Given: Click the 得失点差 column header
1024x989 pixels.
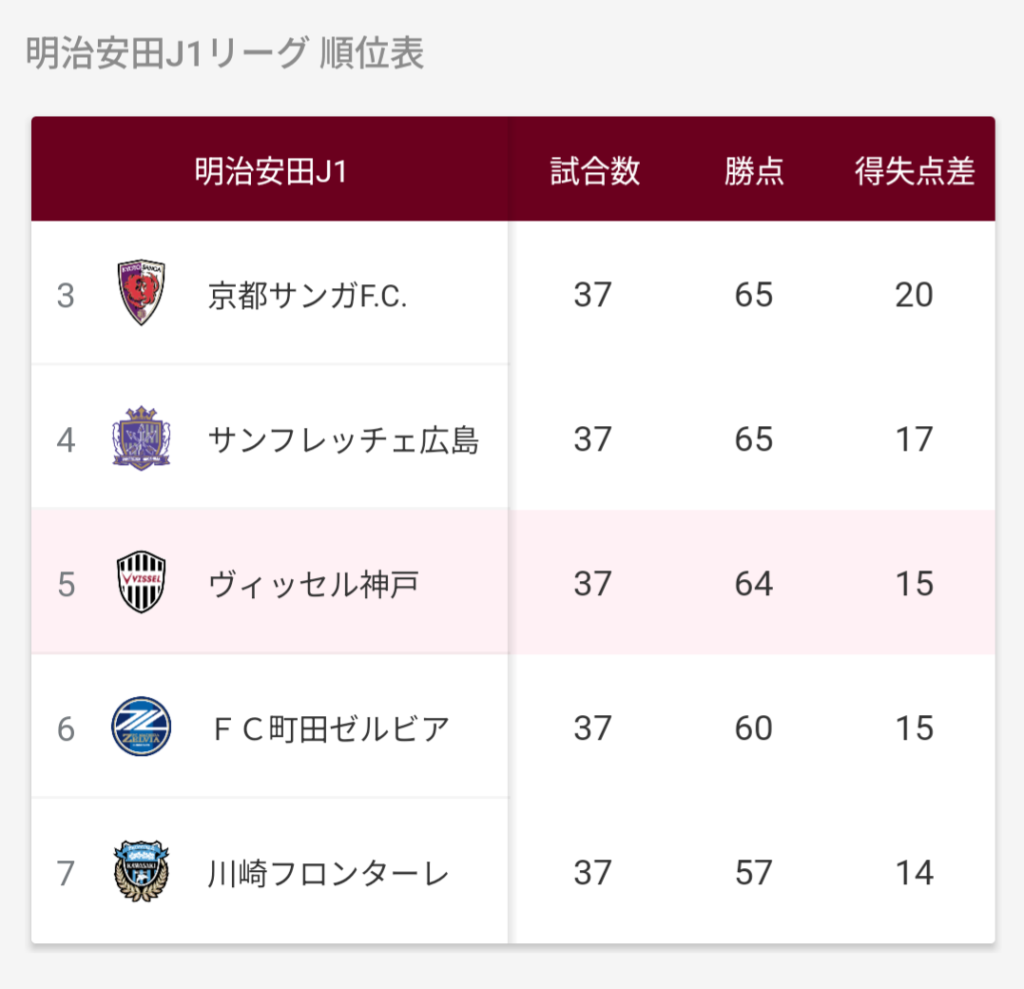Looking at the screenshot, I should click(x=914, y=172).
